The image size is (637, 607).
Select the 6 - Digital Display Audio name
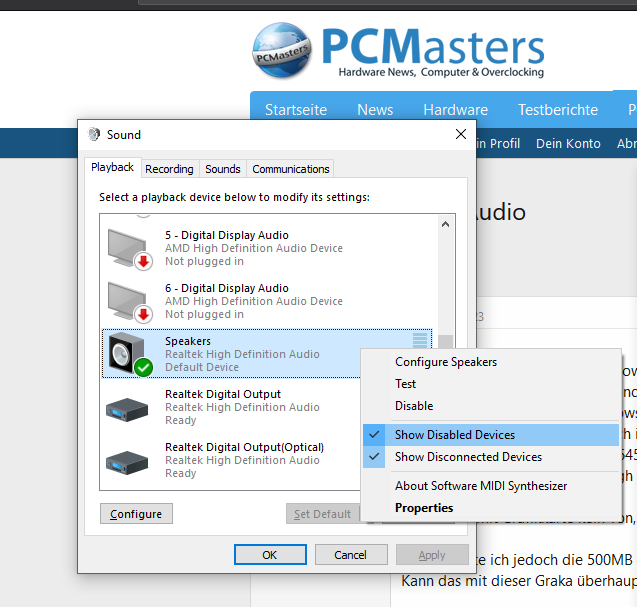tap(227, 288)
